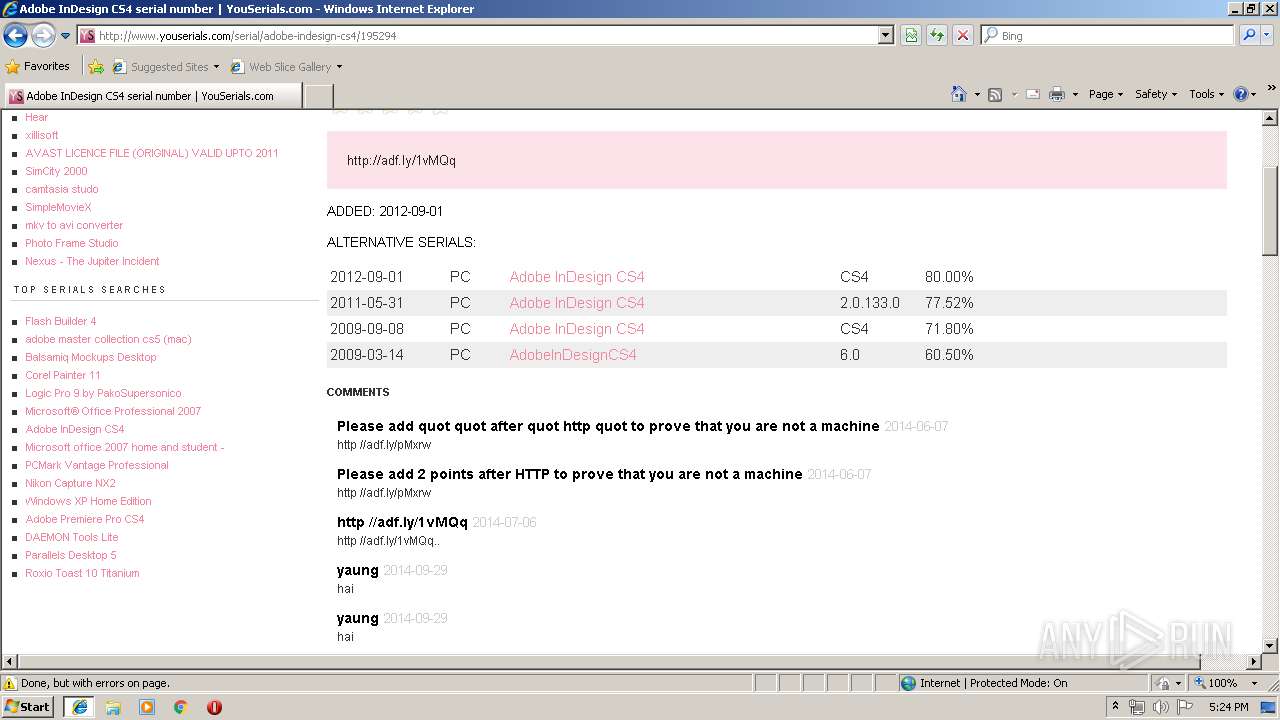Open the Corel Painter 11 link
This screenshot has height=720, width=1280.
click(63, 375)
